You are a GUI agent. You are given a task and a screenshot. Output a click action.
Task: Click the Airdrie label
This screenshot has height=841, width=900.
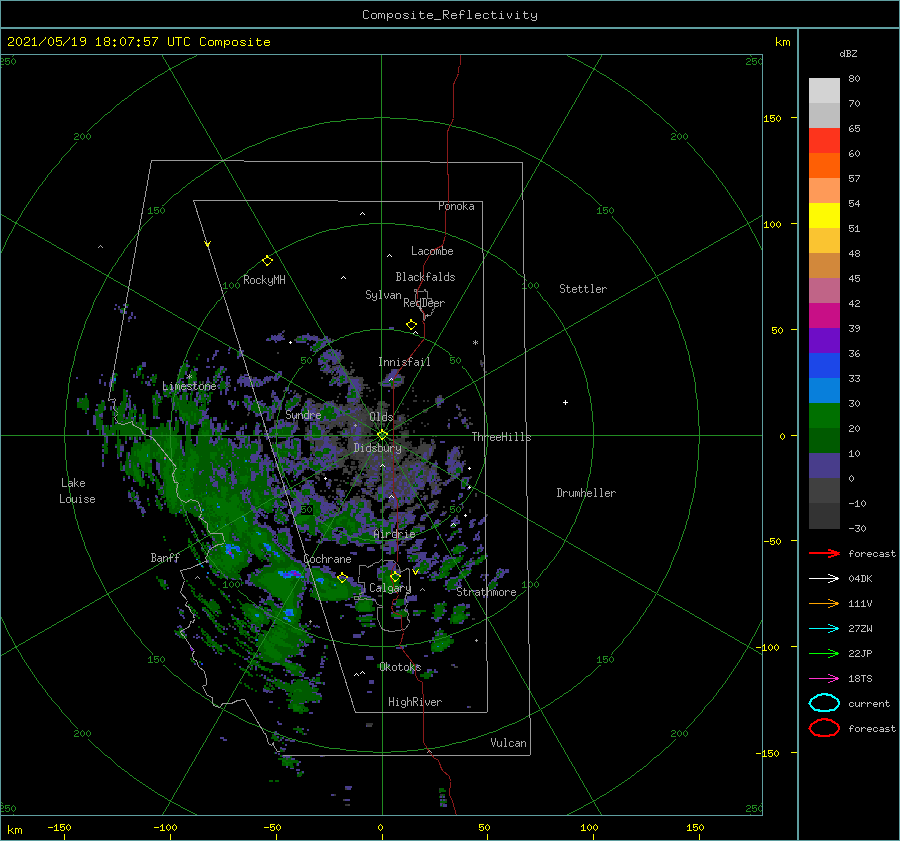pos(394,534)
